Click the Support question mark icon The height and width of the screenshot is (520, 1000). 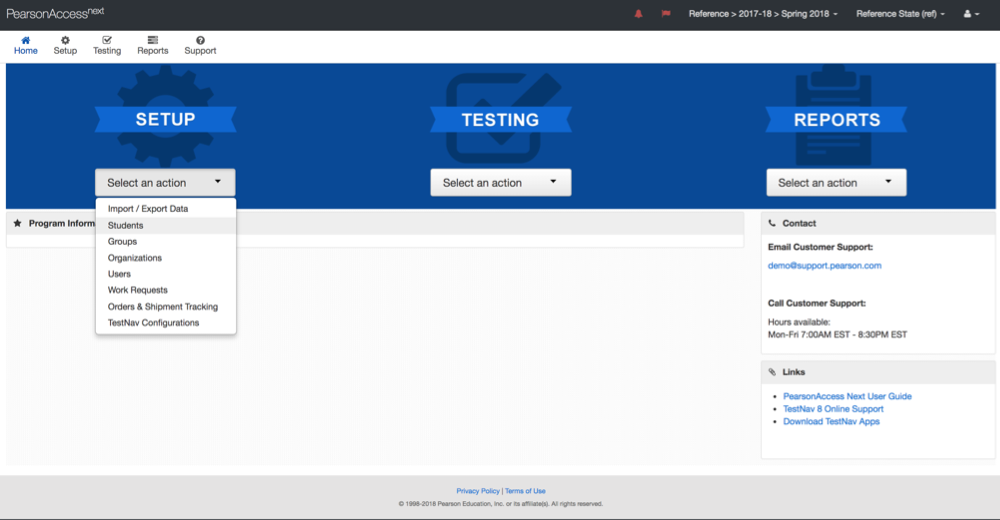coord(200,40)
